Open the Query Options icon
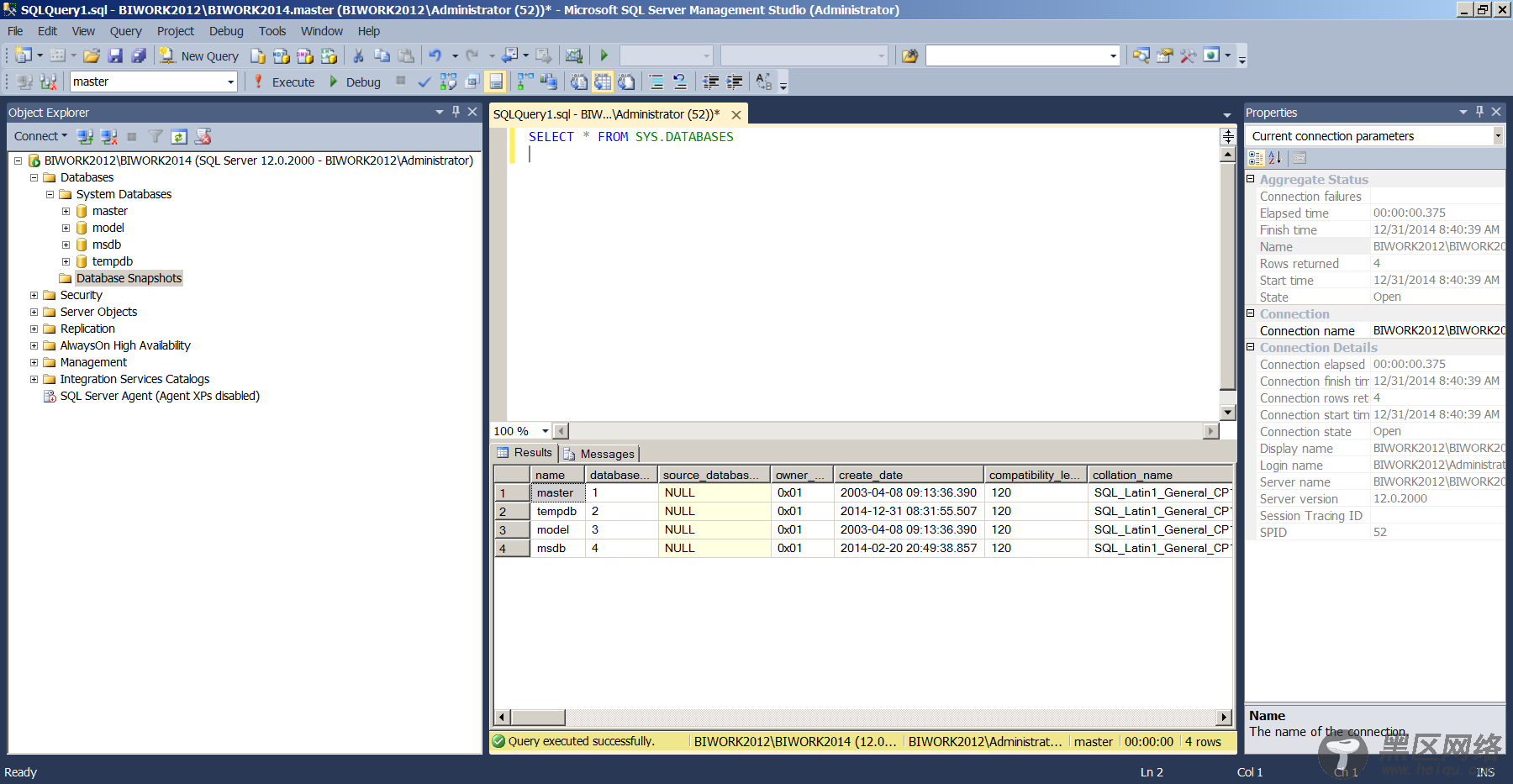 472,82
